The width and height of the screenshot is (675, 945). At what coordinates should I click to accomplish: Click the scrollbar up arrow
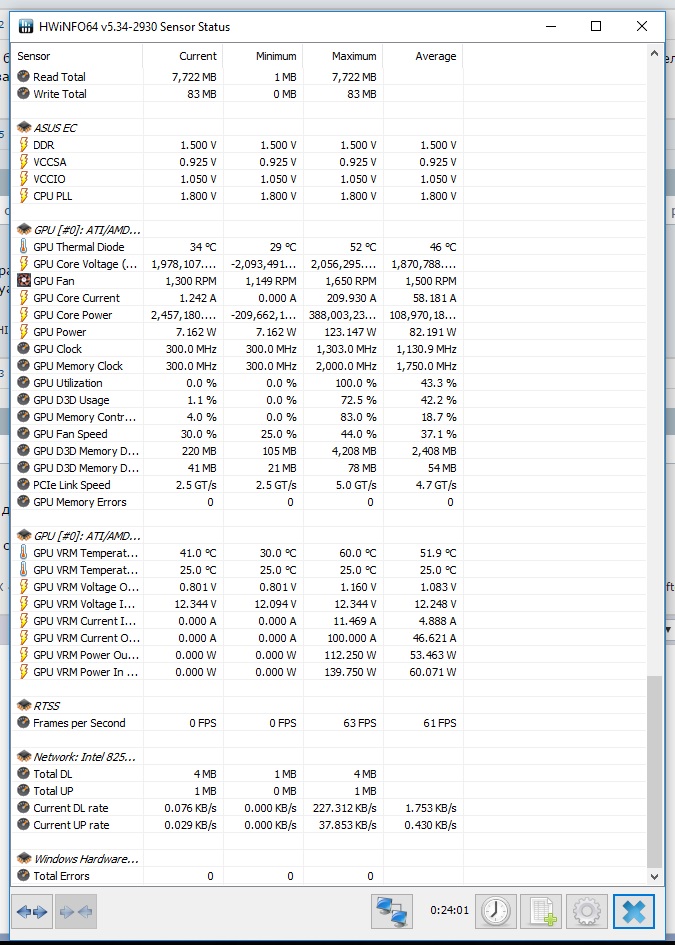click(x=655, y=54)
